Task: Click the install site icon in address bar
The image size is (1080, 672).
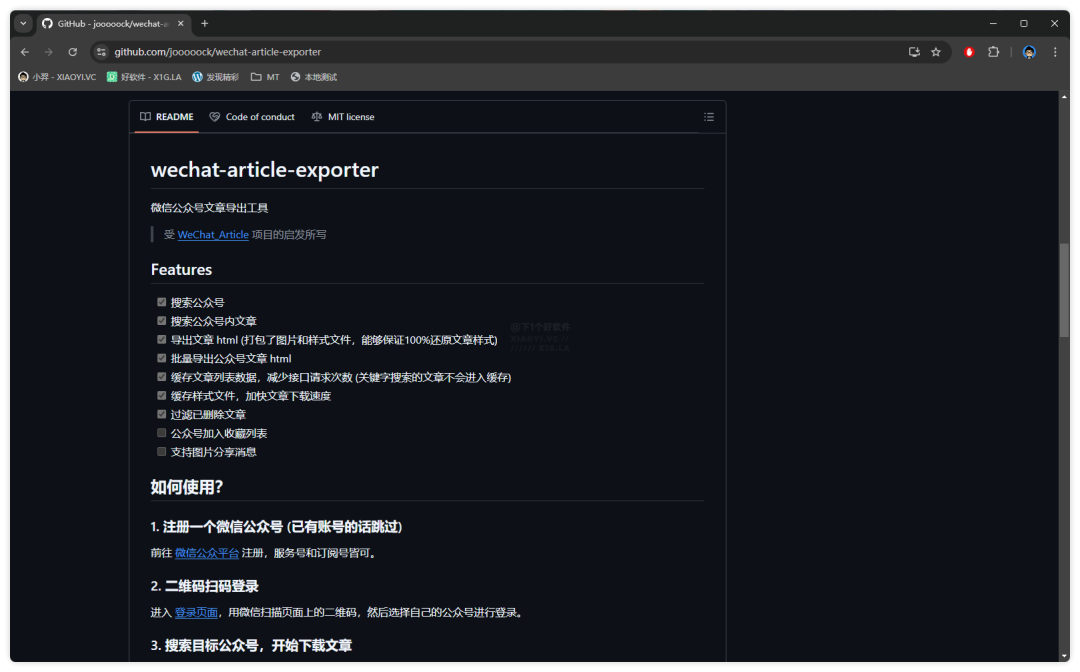Action: [913, 52]
